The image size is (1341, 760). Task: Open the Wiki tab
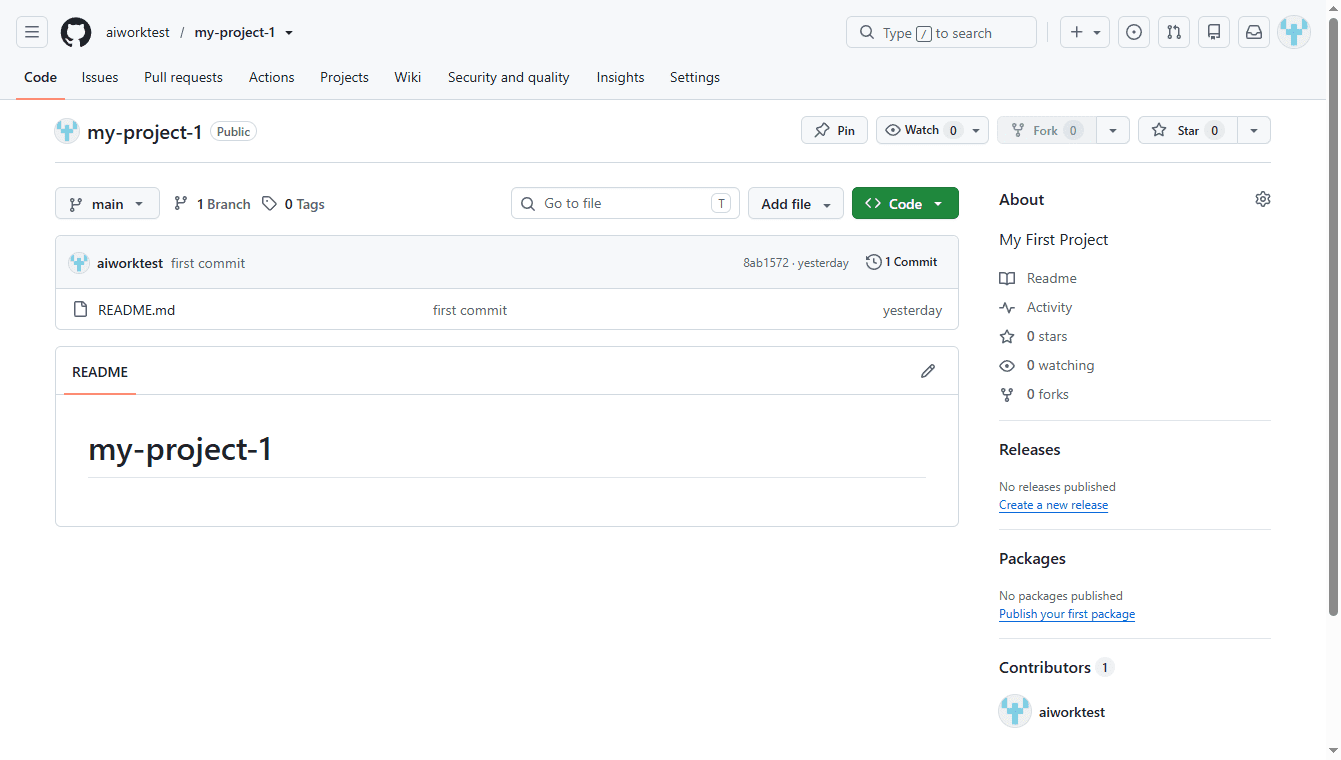coord(407,77)
